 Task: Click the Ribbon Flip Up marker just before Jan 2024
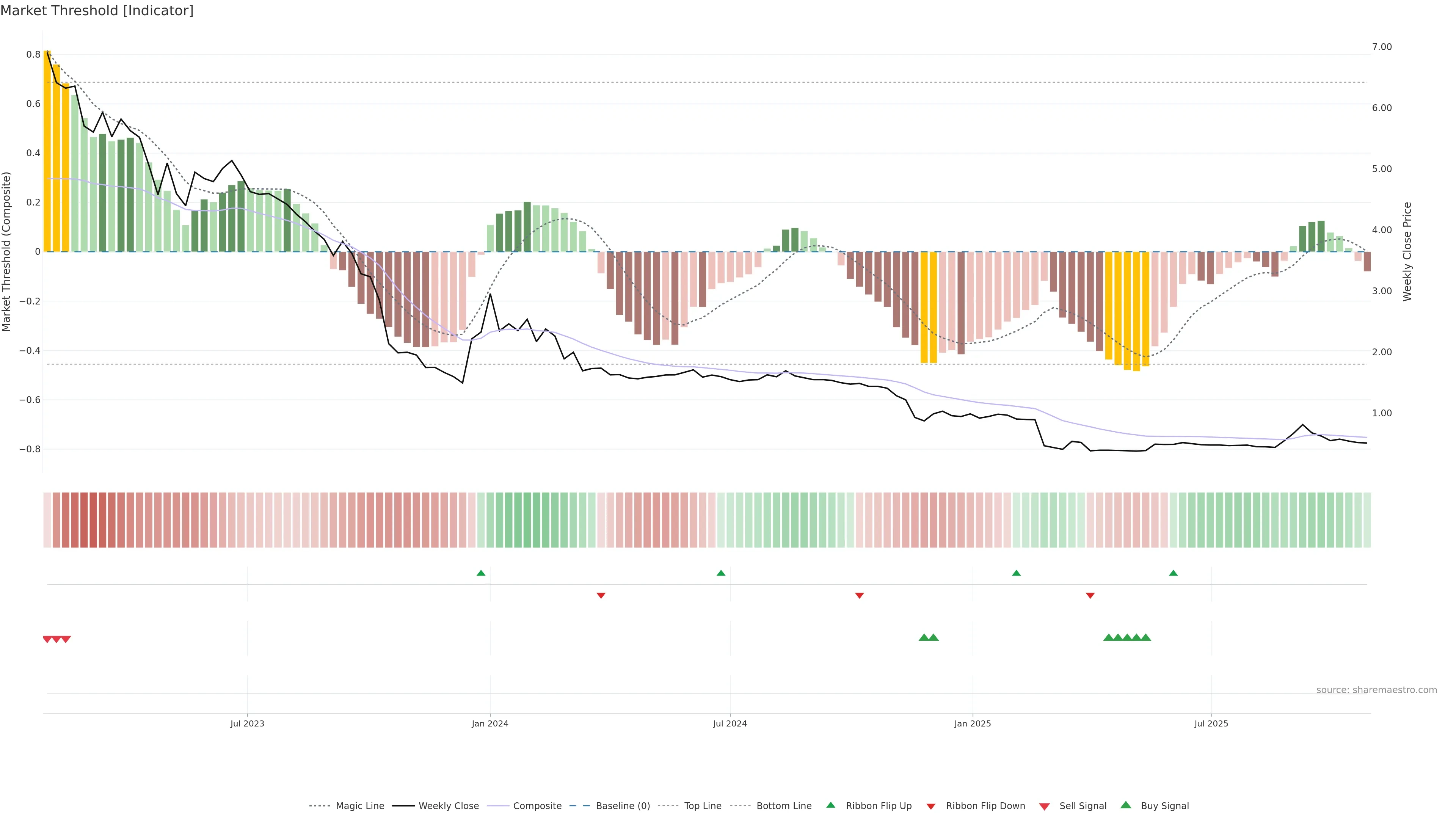click(x=481, y=573)
